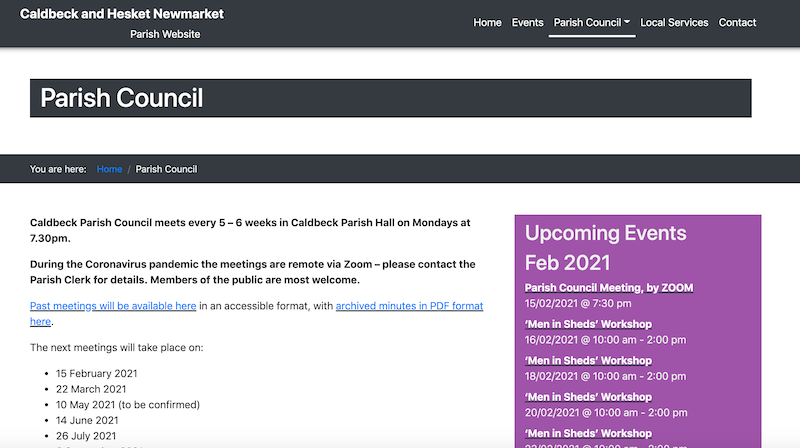Screen dimensions: 800x448
Task: Open 'Past meetings will be available here' link
Action: point(113,306)
